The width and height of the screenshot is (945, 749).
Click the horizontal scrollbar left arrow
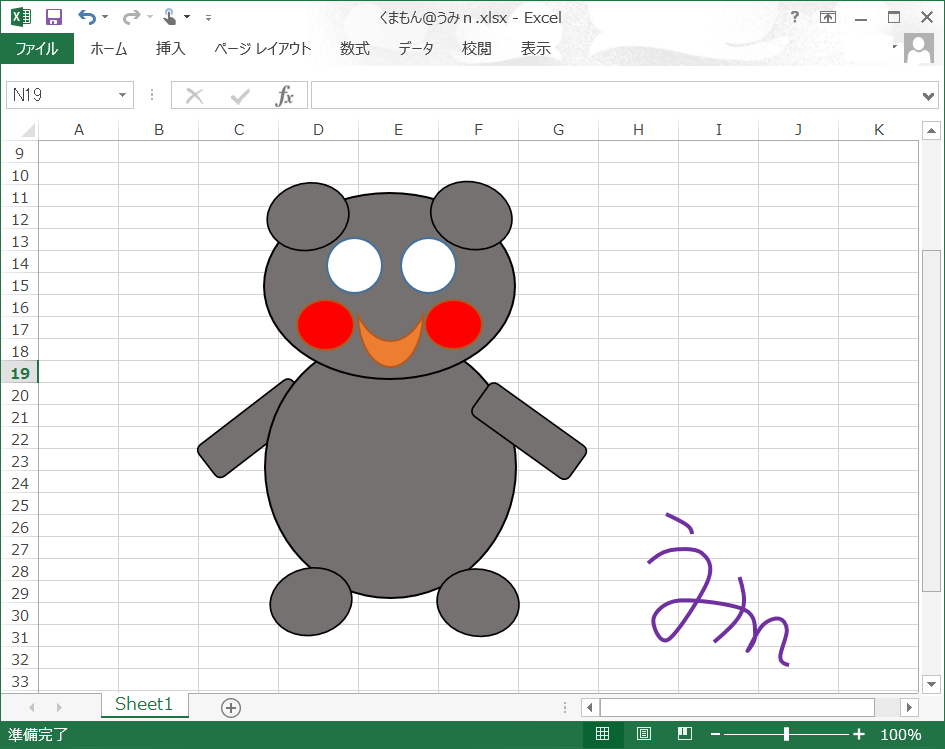click(x=589, y=707)
